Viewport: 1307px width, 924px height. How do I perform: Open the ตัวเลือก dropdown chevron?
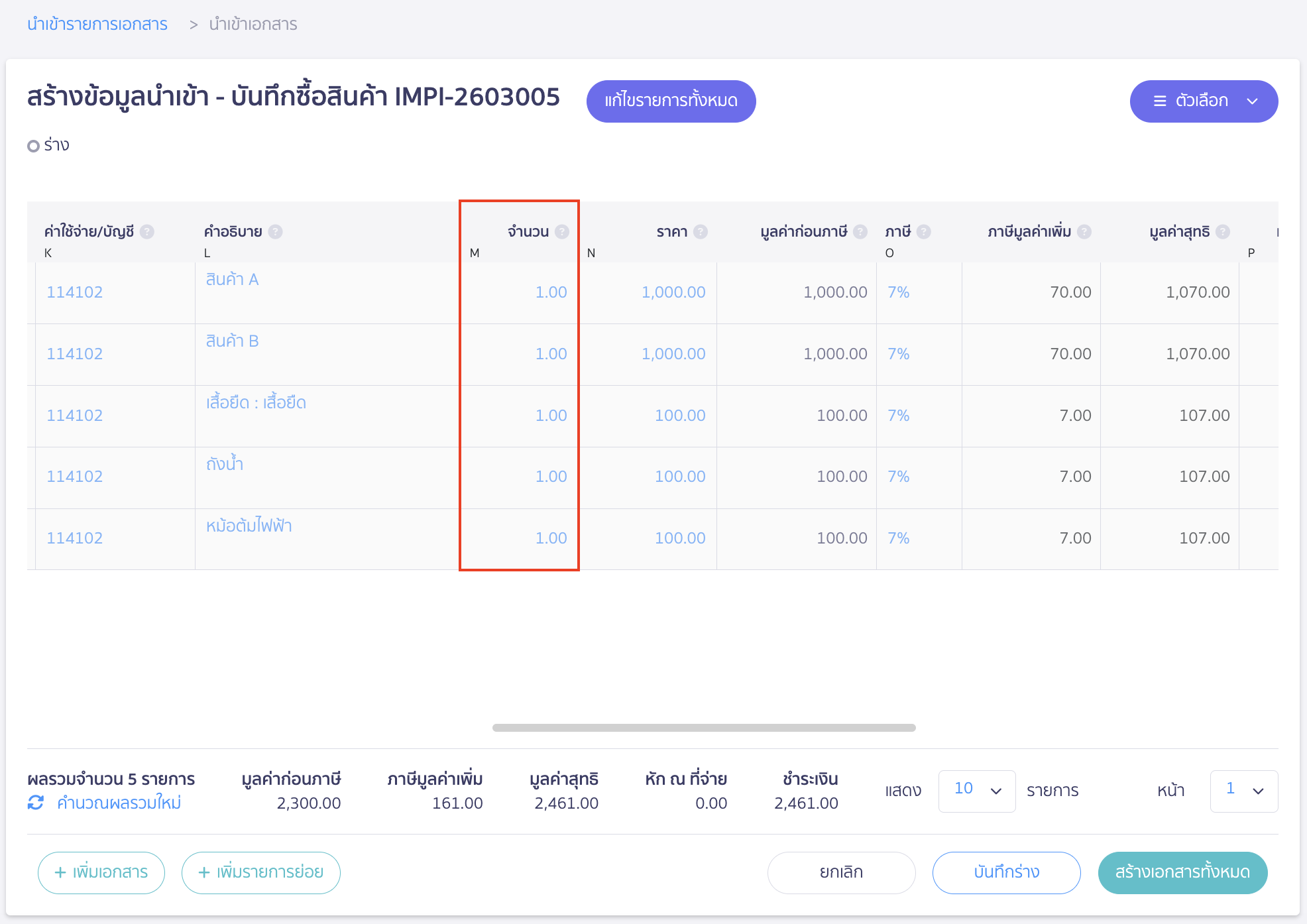(1252, 101)
